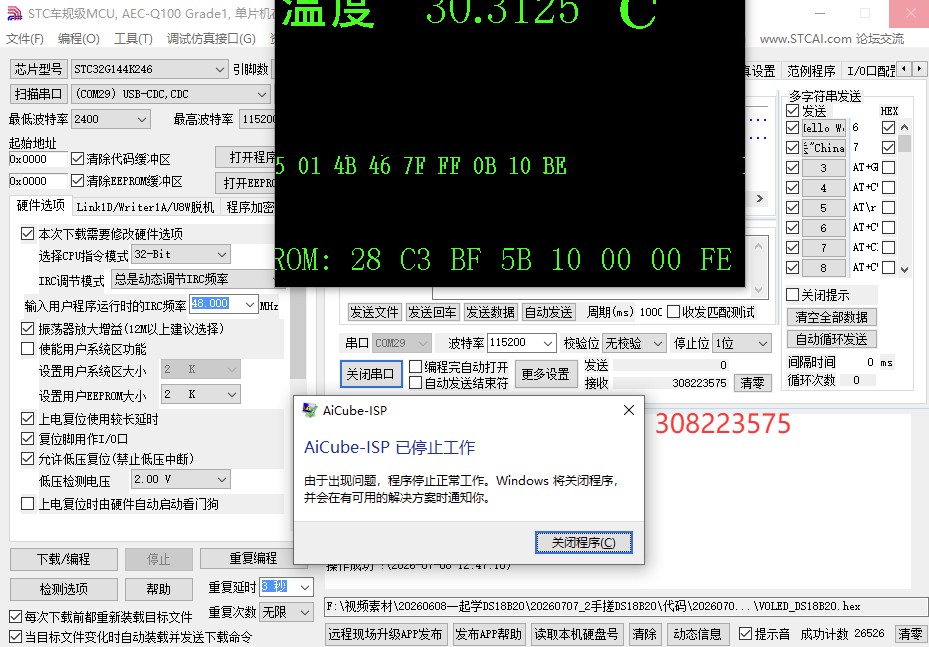Switch to the 硬件选项 tab
Viewport: 929px width, 647px height.
coord(40,206)
